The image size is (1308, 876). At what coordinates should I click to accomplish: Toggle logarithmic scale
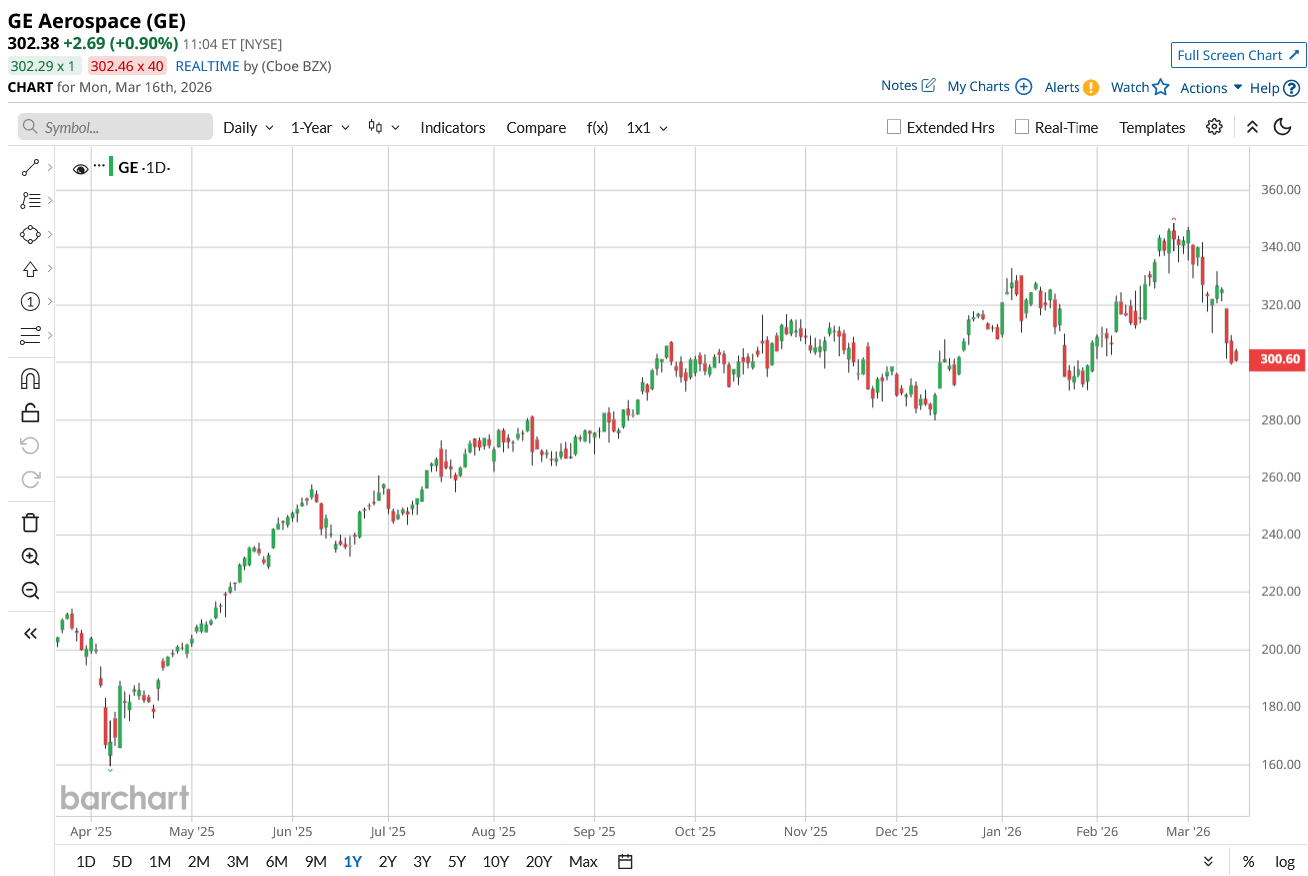click(x=1285, y=861)
